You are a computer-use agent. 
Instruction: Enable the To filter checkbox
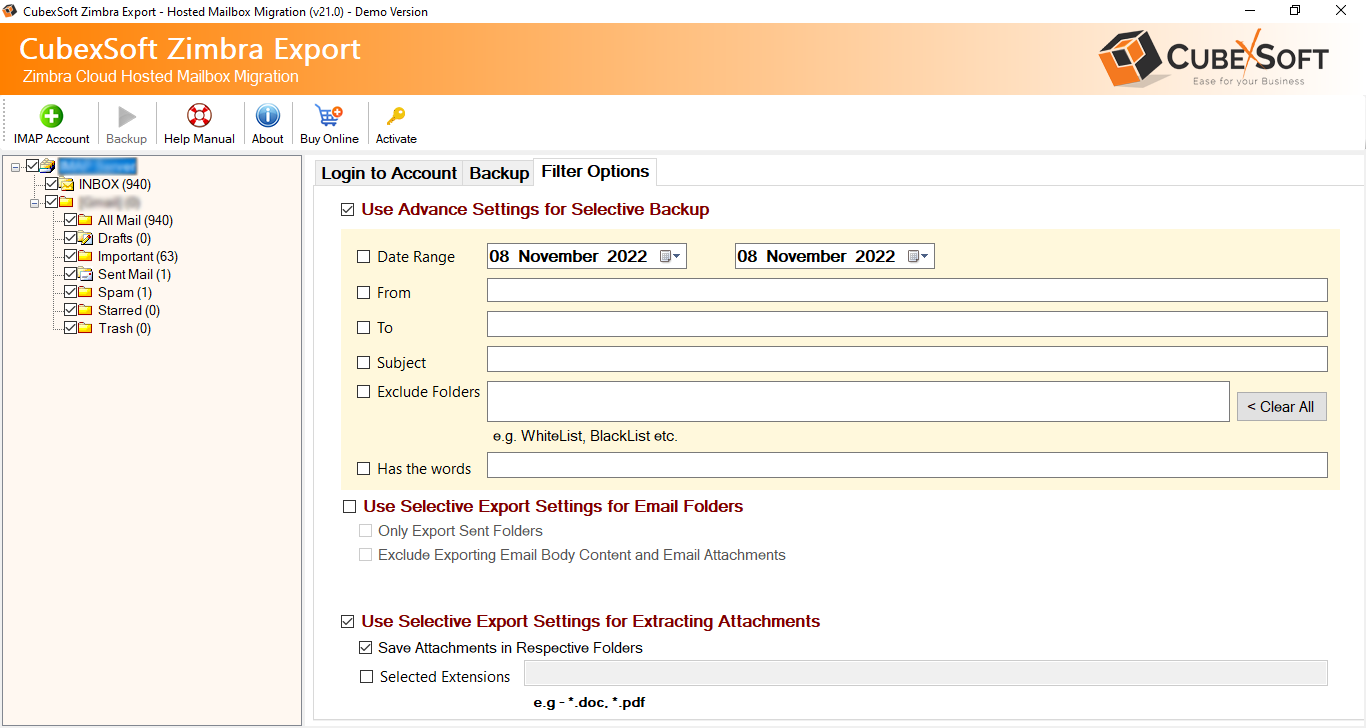(x=364, y=328)
